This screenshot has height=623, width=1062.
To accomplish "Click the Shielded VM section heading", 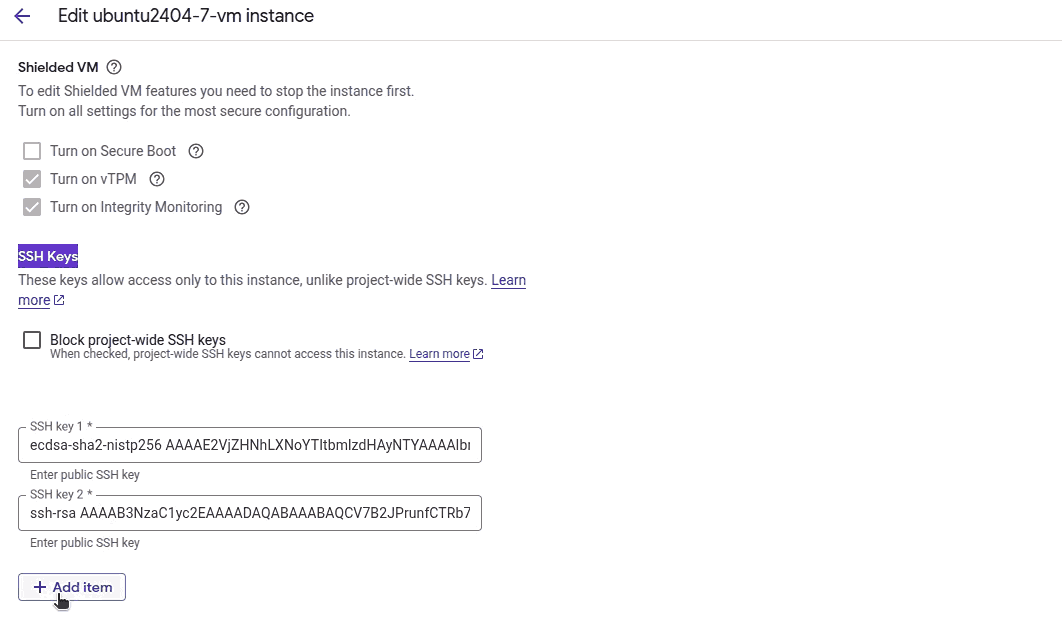I will (x=58, y=67).
